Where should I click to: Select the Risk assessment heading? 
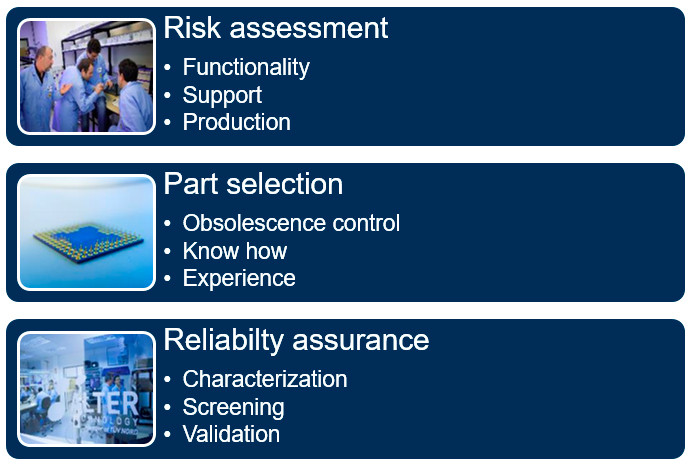point(275,28)
